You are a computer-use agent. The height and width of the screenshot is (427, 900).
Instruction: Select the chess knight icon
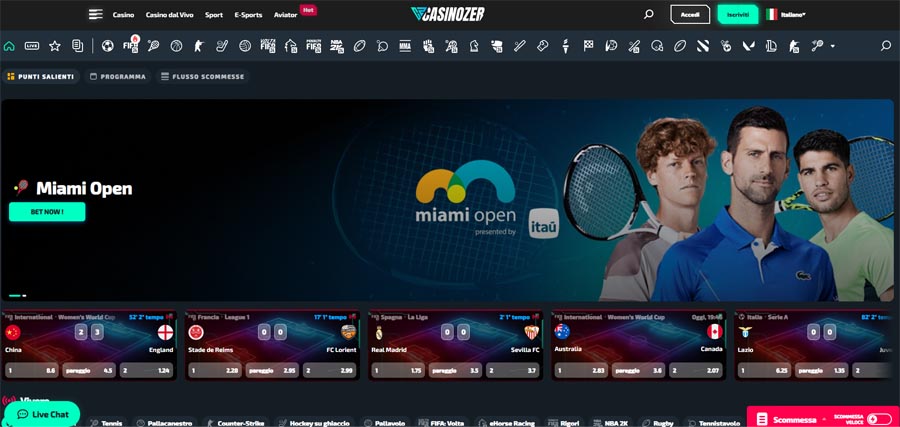[x=474, y=46]
